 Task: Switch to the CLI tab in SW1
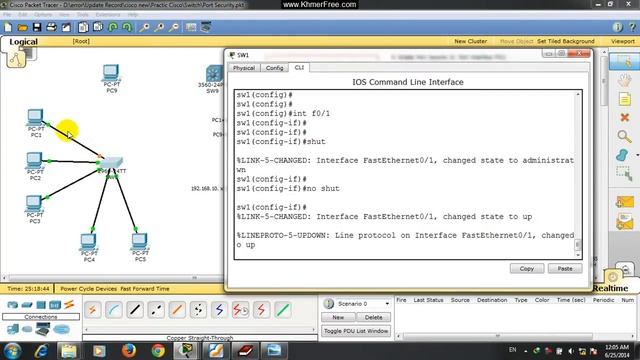299,67
